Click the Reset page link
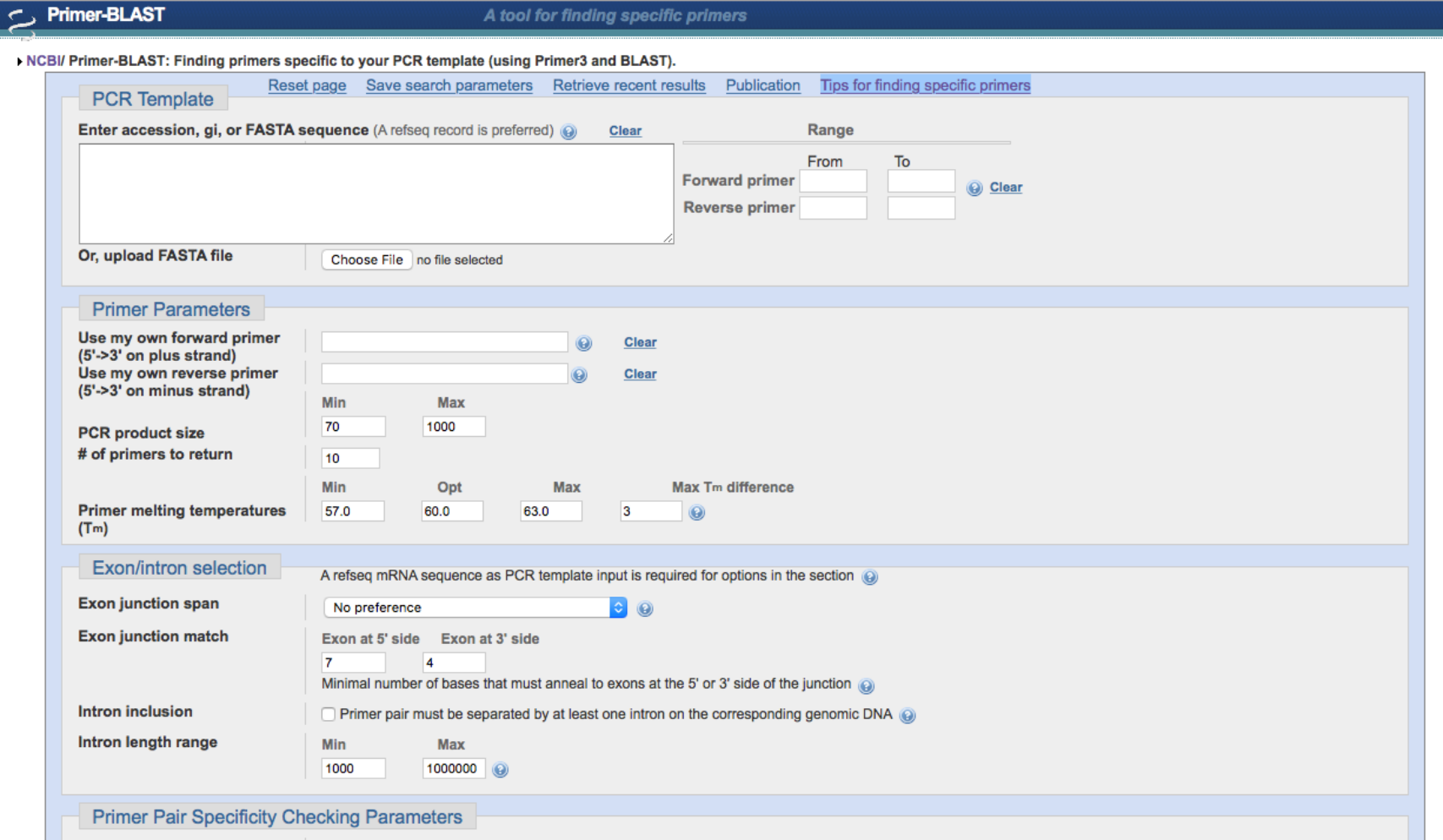This screenshot has height=840, width=1443. pyautogui.click(x=307, y=85)
